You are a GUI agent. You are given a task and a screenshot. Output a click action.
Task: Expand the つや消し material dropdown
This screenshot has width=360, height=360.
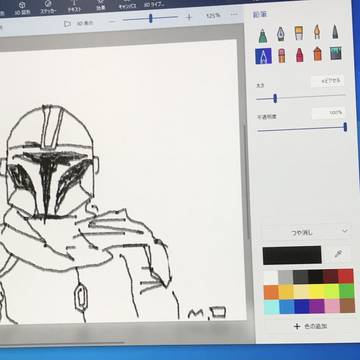[x=306, y=232]
